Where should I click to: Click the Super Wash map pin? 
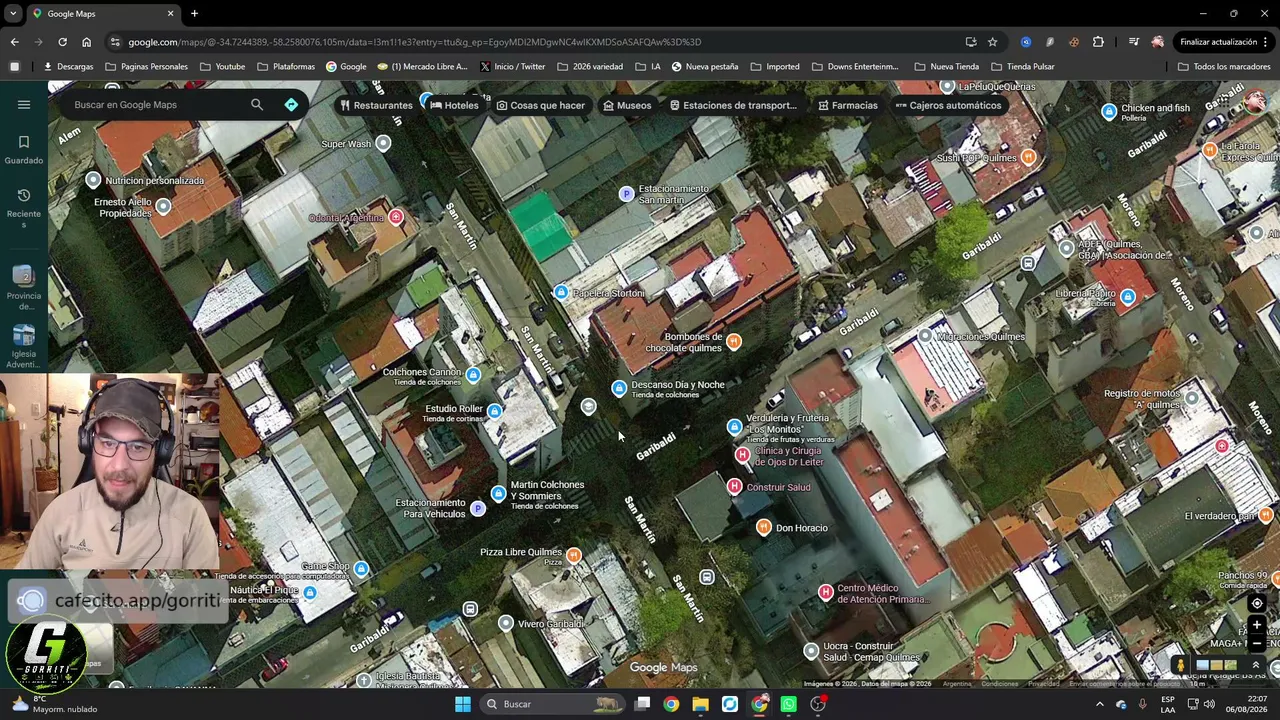click(x=383, y=143)
